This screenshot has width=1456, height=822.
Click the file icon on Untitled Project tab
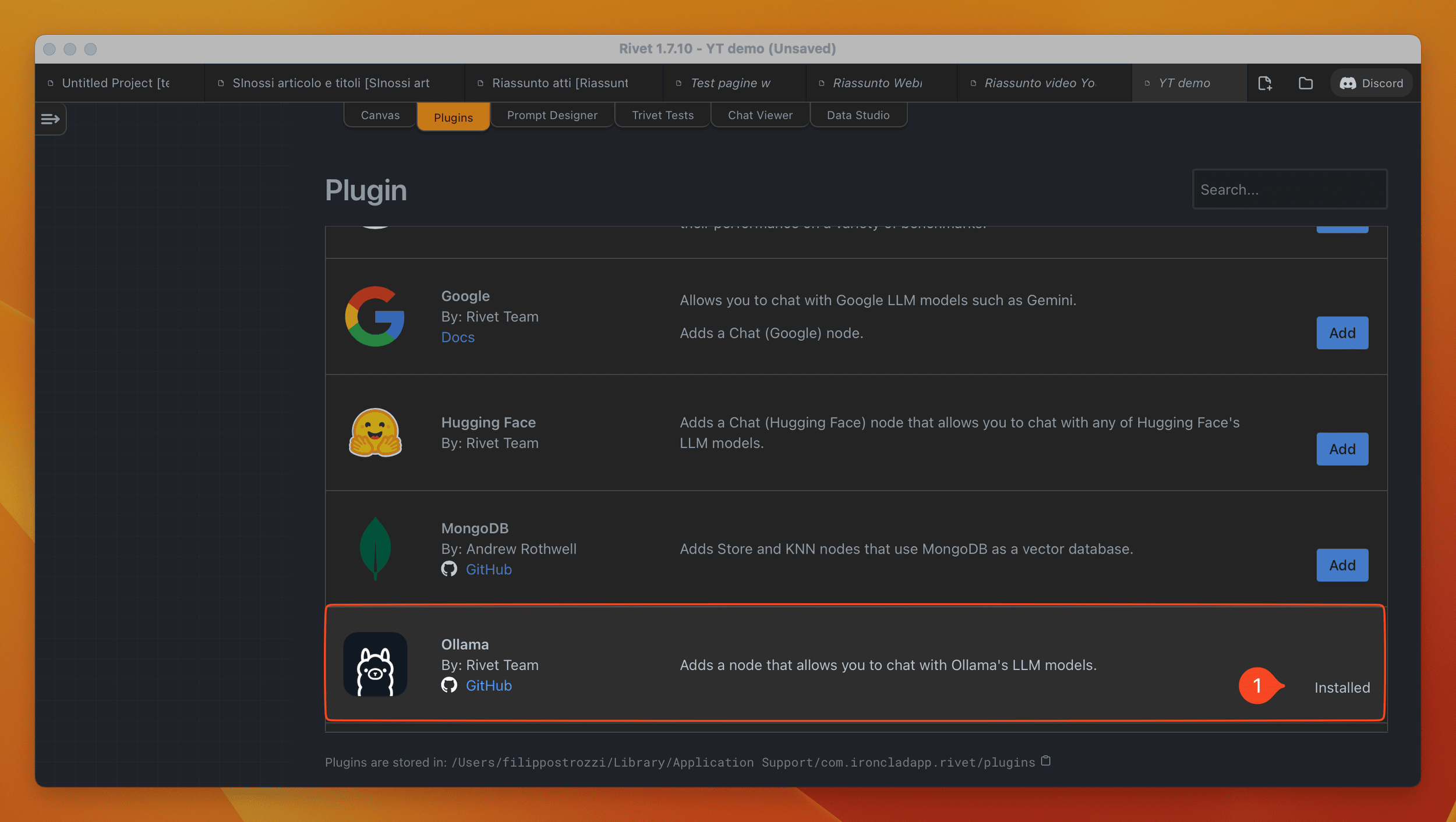51,83
